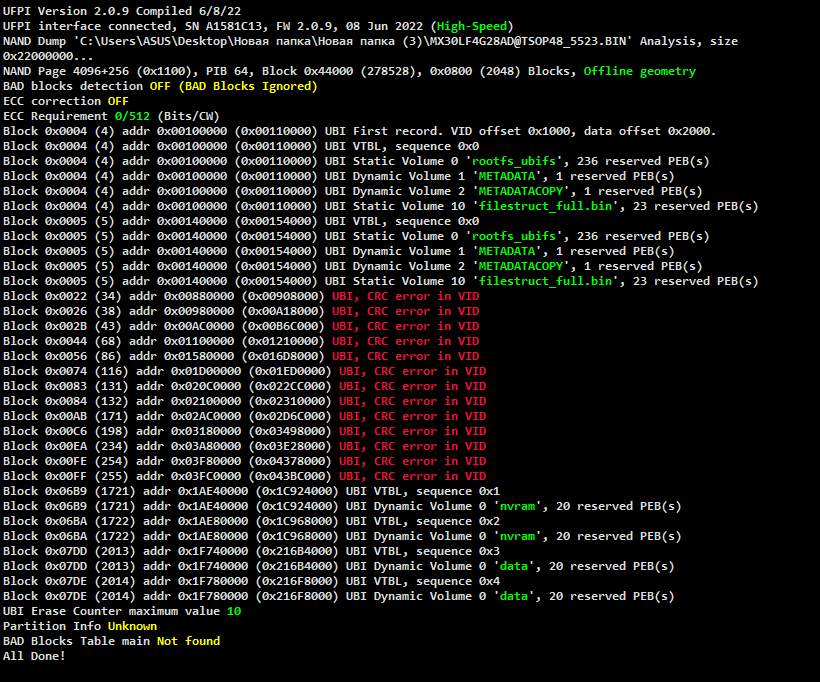The height and width of the screenshot is (682, 820).
Task: Click 'filestruct_full.bin' in the Block 0x0005 row
Action: pos(545,281)
